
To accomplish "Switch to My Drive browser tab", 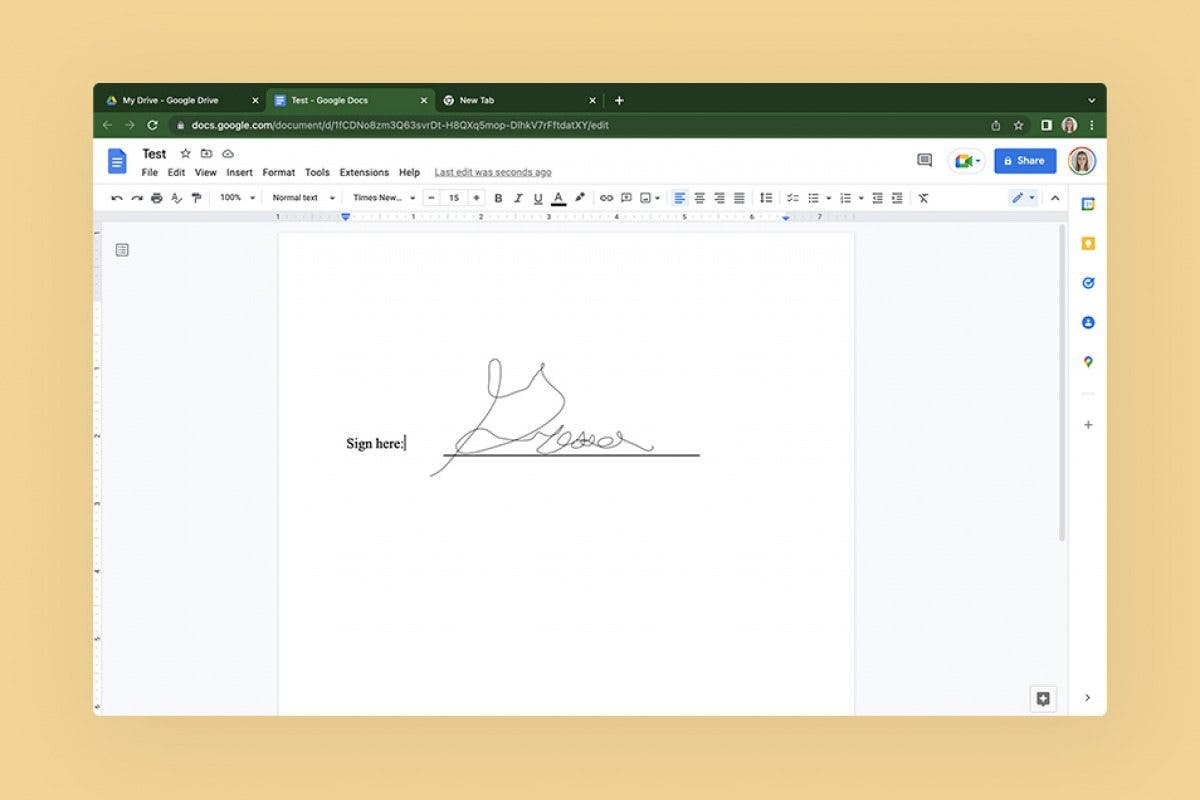I will coord(170,100).
